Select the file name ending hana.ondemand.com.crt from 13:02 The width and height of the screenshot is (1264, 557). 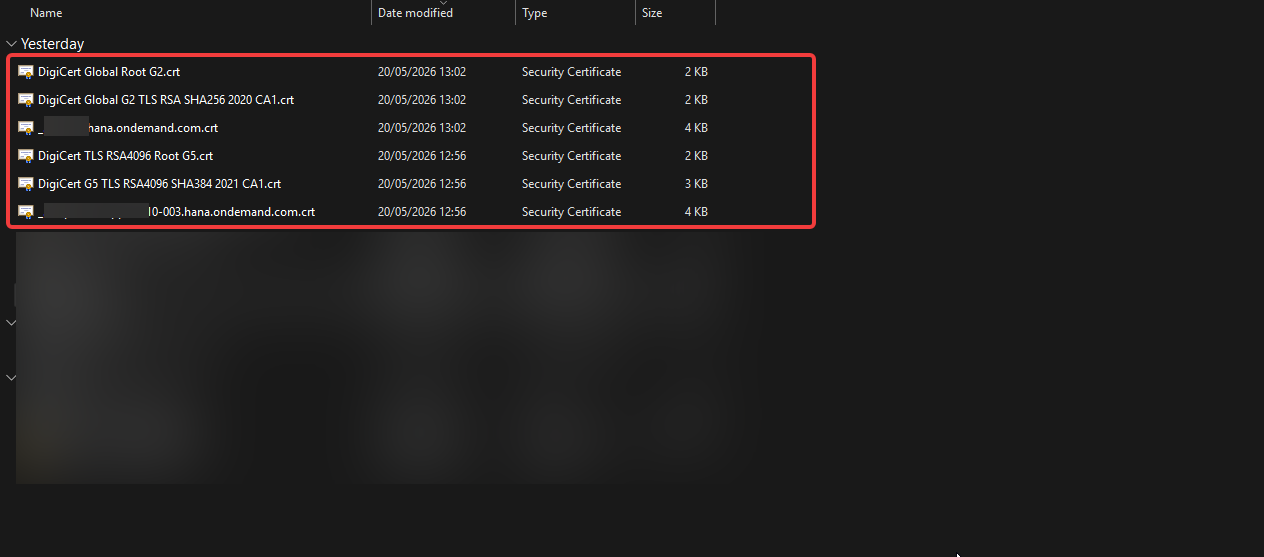point(128,128)
